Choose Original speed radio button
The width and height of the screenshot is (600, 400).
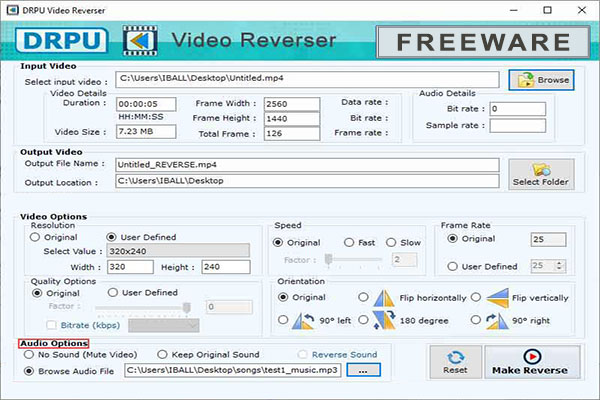[x=278, y=243]
